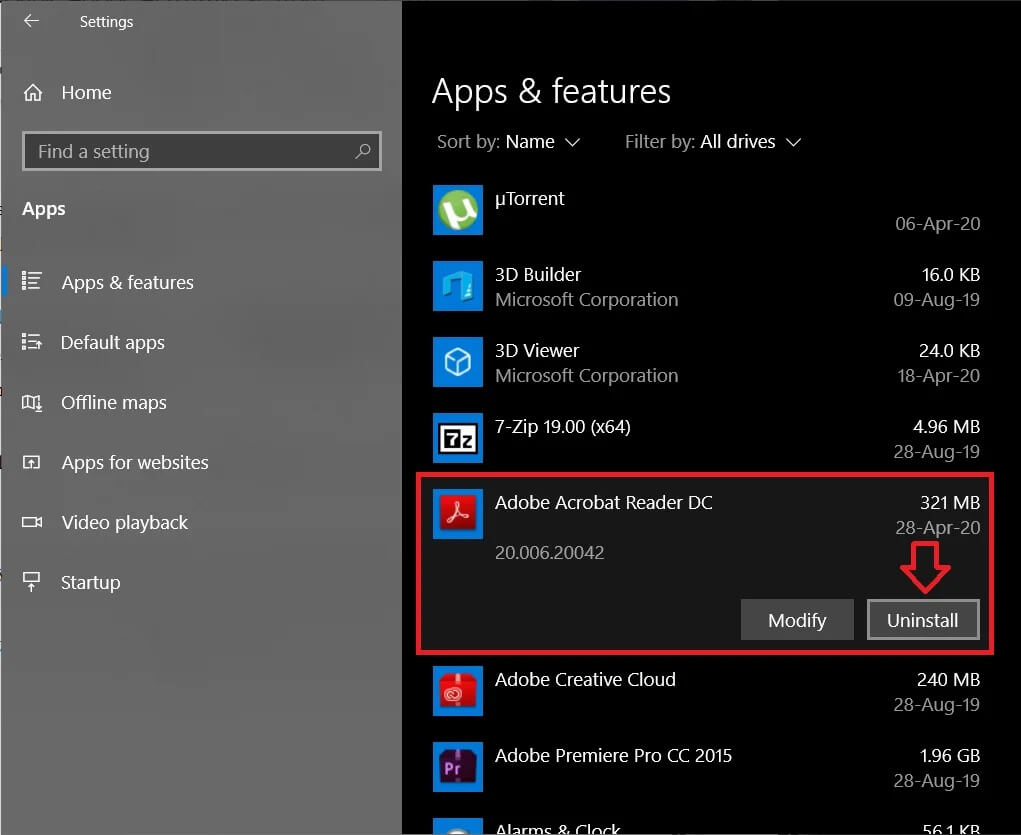Click the back arrow in Settings
This screenshot has width=1021, height=835.
31,21
